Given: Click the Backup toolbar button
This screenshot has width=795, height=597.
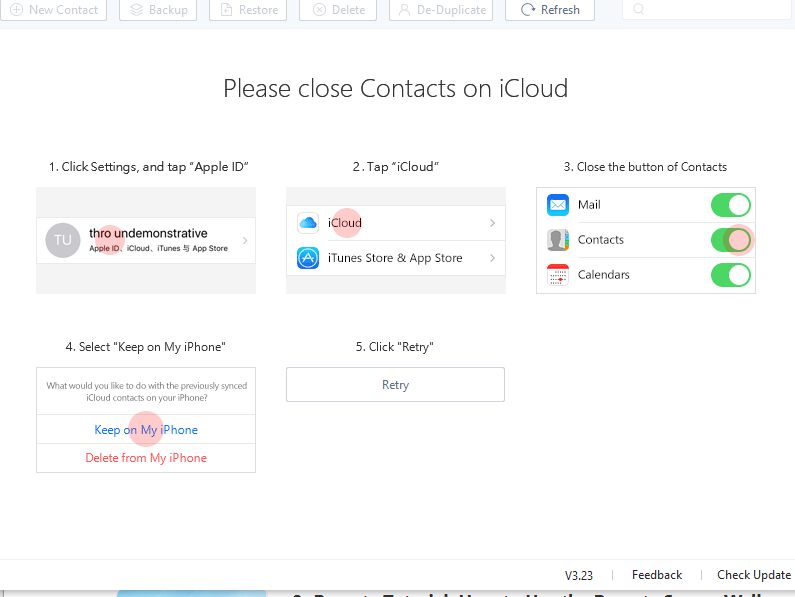Looking at the screenshot, I should click(x=158, y=10).
